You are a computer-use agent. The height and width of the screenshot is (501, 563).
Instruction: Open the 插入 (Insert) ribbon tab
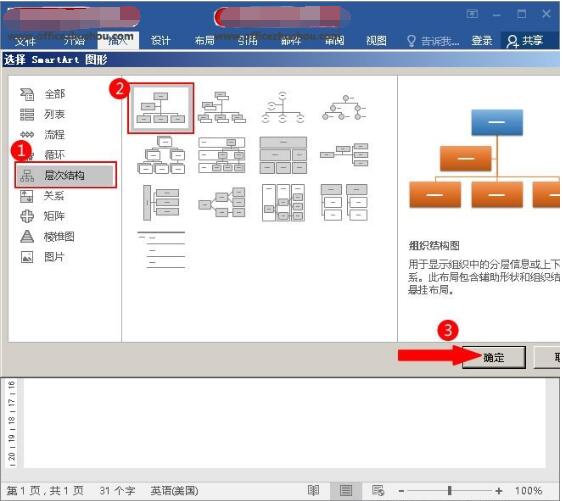[x=118, y=40]
